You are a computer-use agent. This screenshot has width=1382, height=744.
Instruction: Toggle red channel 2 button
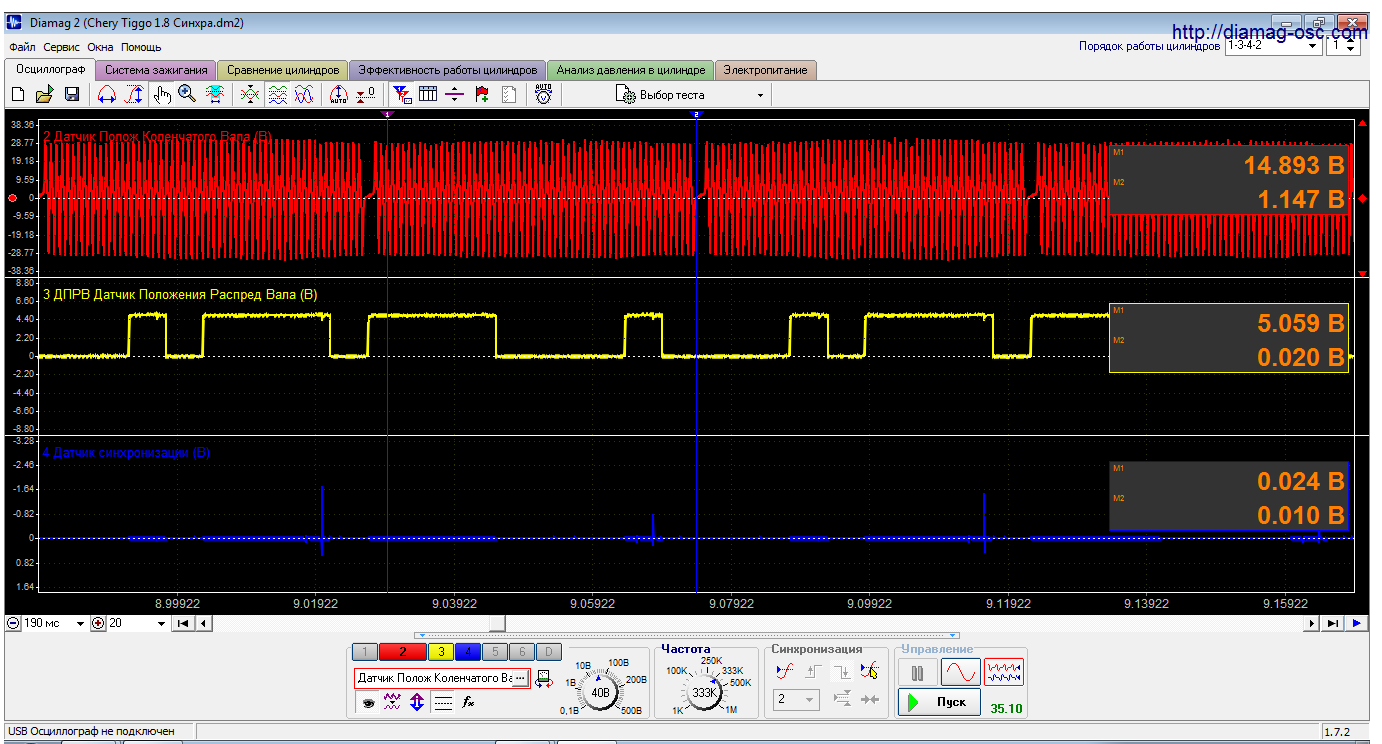tap(403, 652)
